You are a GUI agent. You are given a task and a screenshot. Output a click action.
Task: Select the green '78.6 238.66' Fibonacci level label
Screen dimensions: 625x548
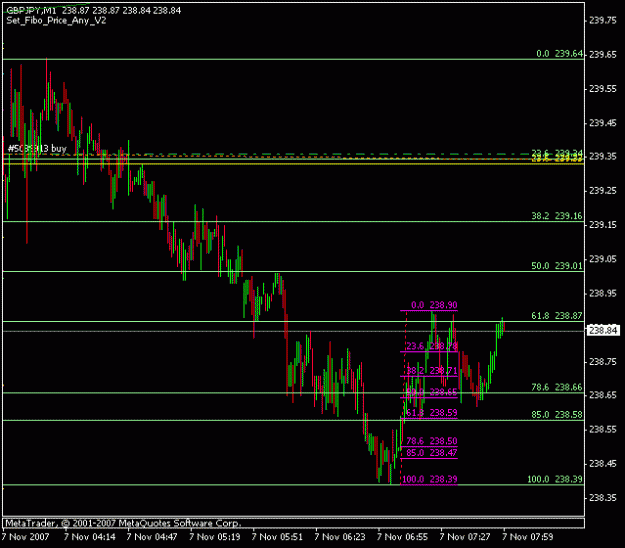coord(557,387)
